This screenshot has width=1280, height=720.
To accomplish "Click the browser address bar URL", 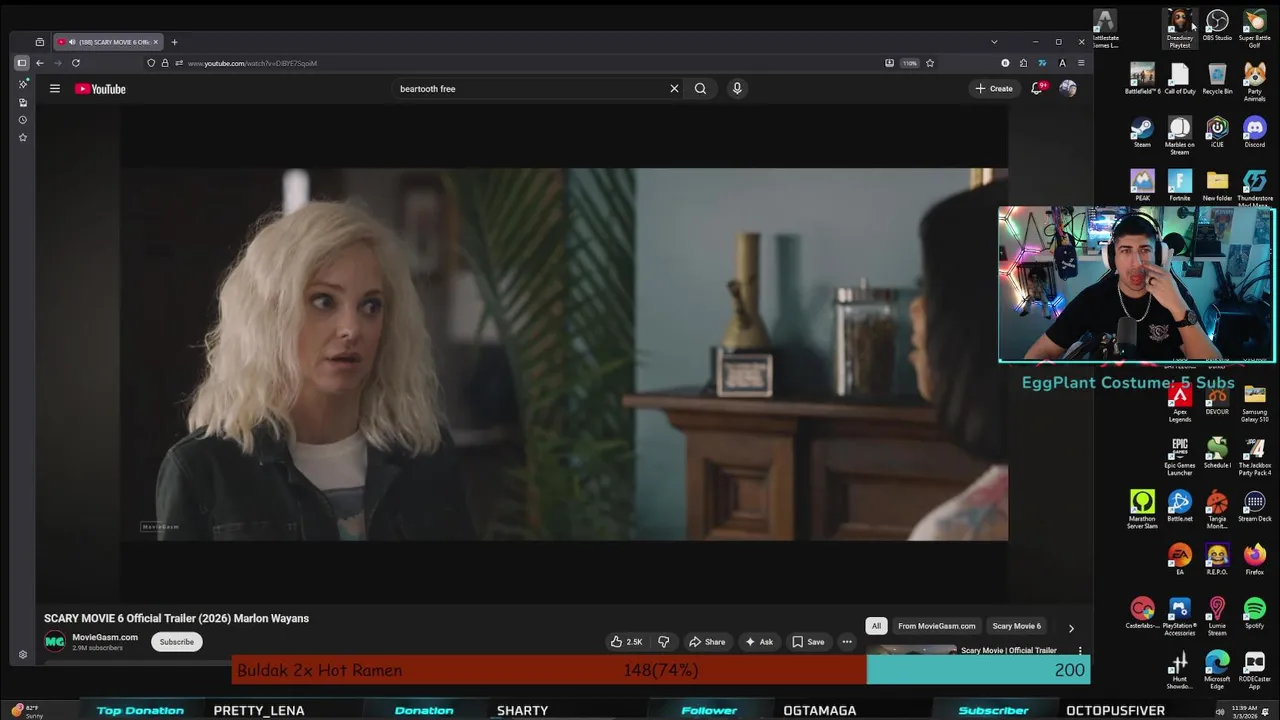I will (252, 63).
